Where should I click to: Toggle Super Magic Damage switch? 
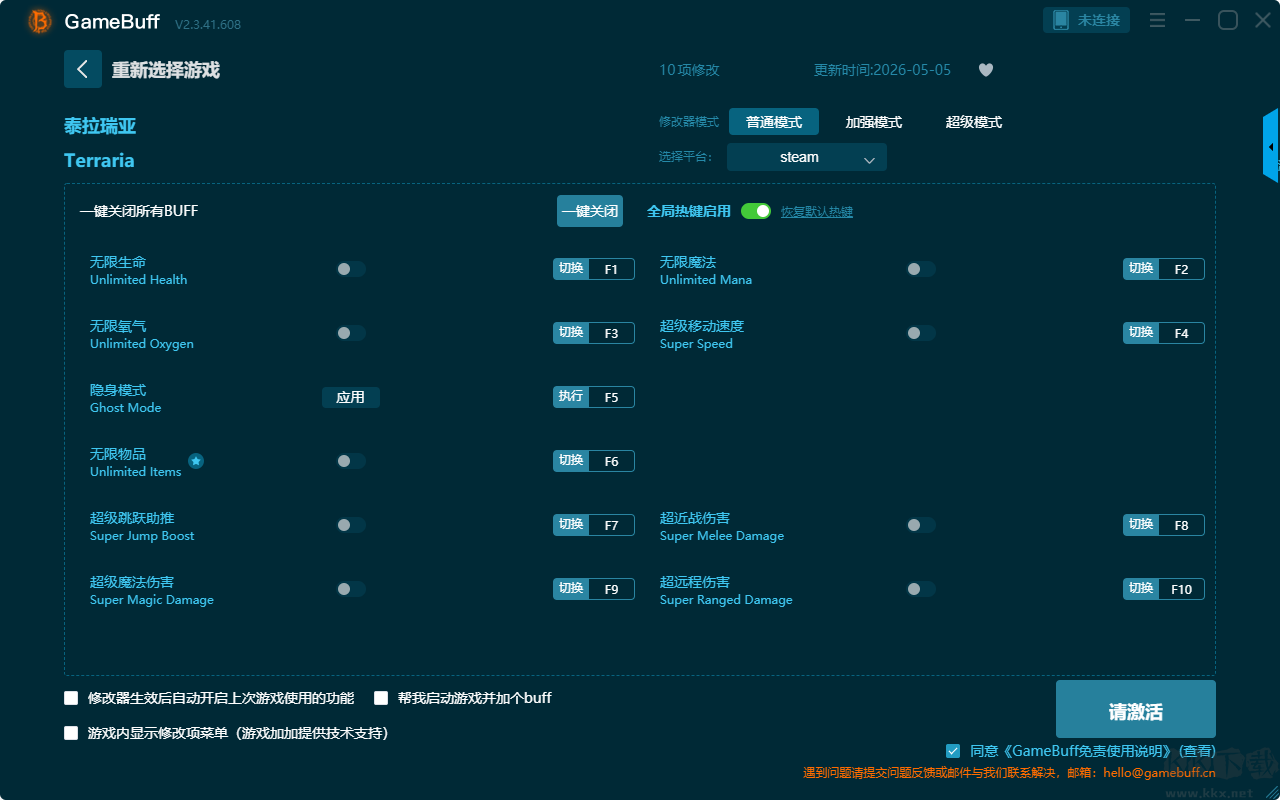point(350,589)
